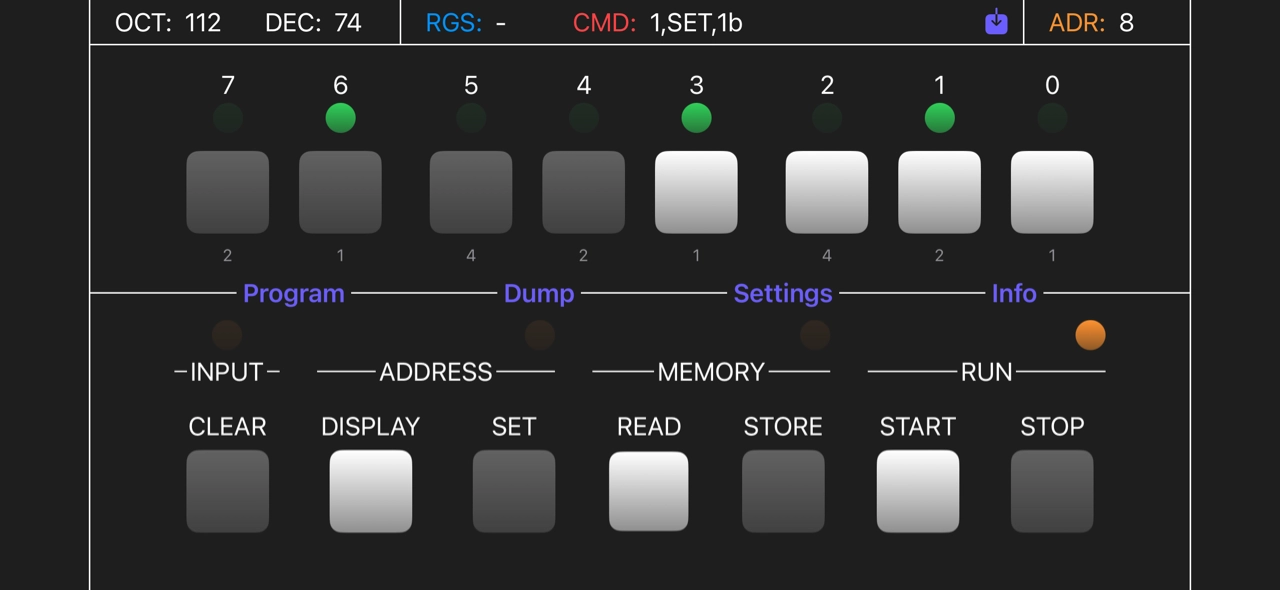The image size is (1280, 590).
Task: Click the lit green LED for bit 6
Action: [x=340, y=118]
